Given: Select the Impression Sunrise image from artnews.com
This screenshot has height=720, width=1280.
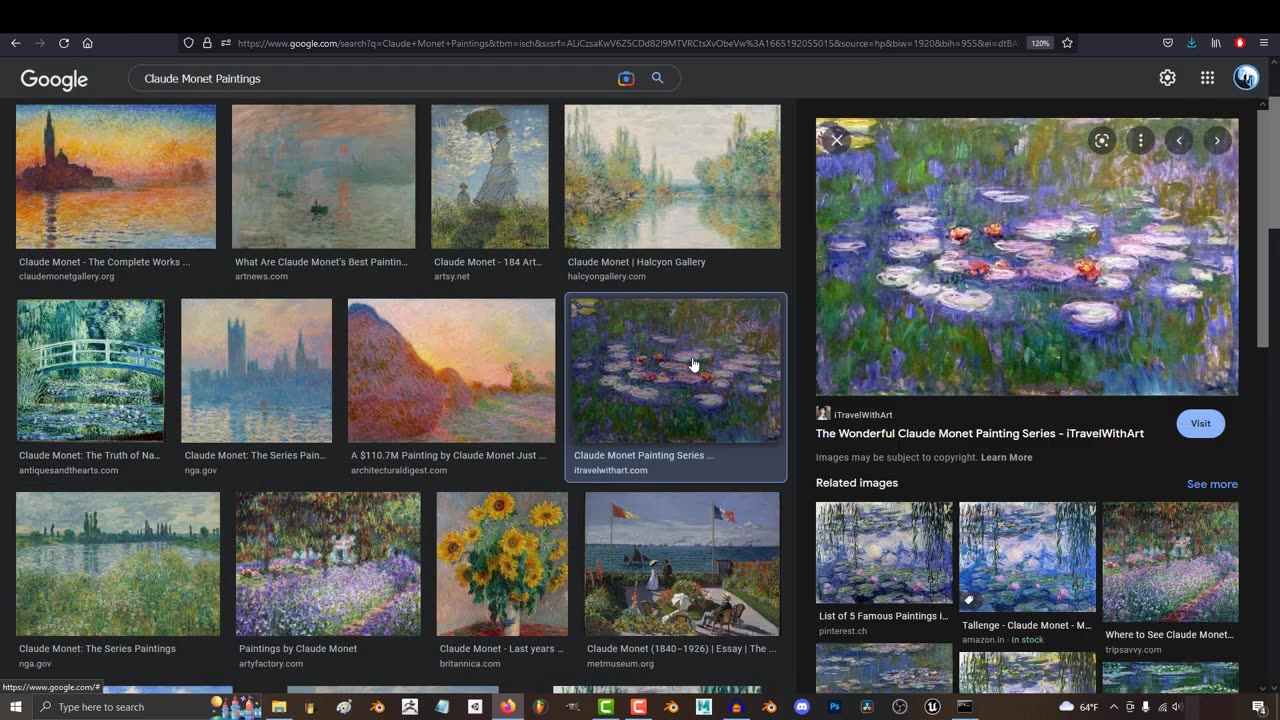Looking at the screenshot, I should [x=323, y=177].
